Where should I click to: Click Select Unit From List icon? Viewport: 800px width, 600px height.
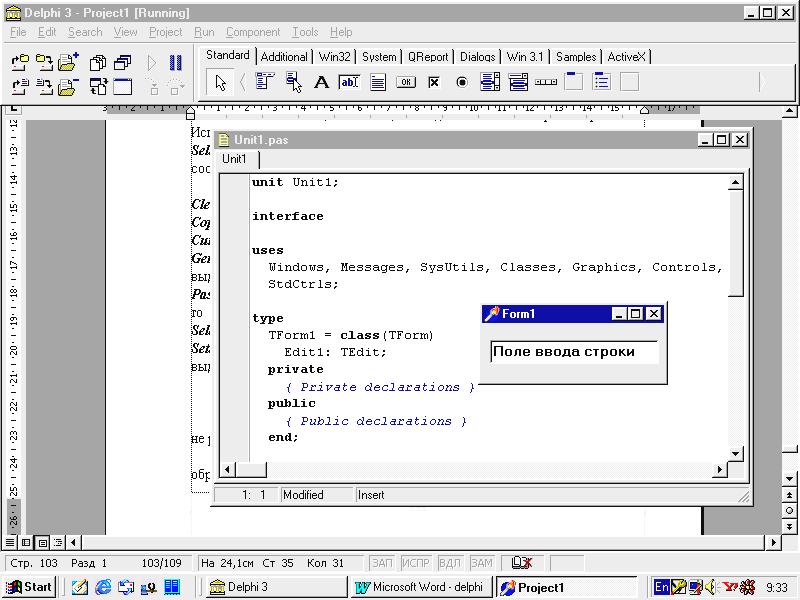click(98, 63)
